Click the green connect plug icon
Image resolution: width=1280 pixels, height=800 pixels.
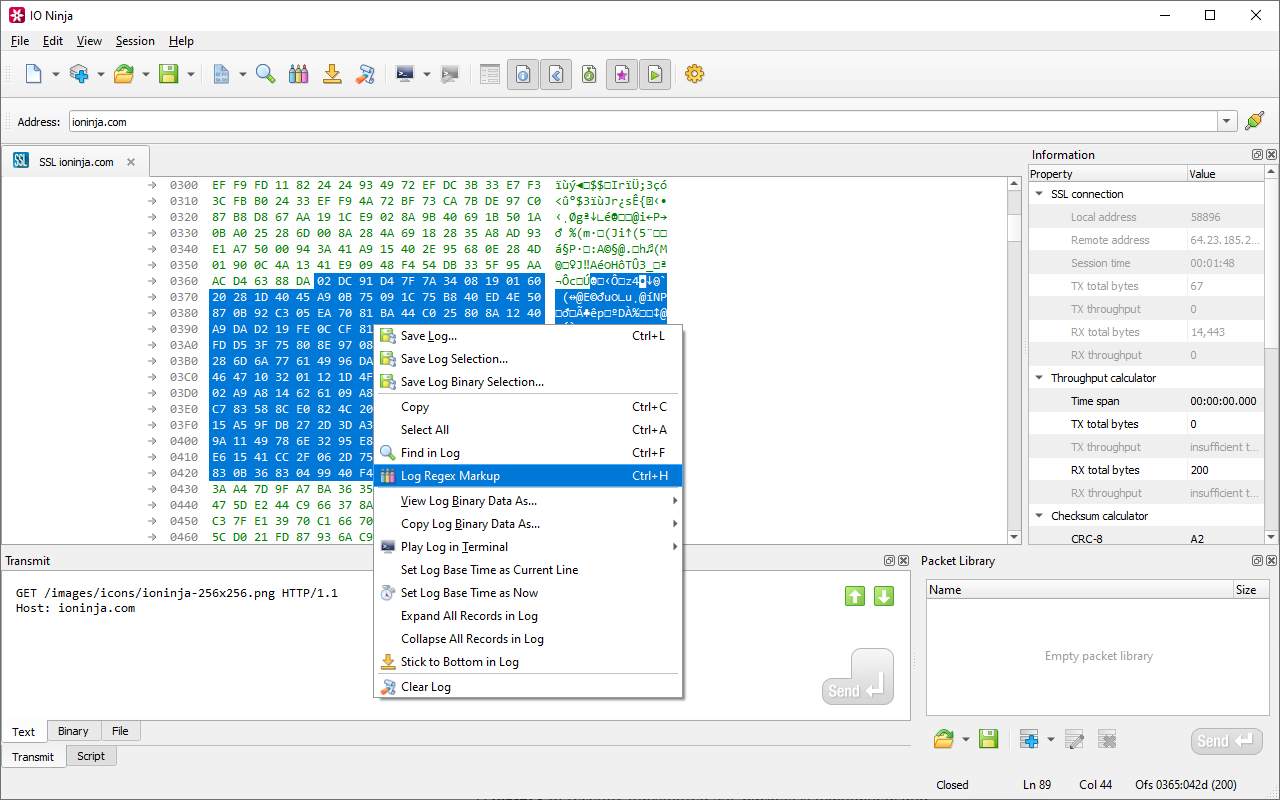point(1254,121)
